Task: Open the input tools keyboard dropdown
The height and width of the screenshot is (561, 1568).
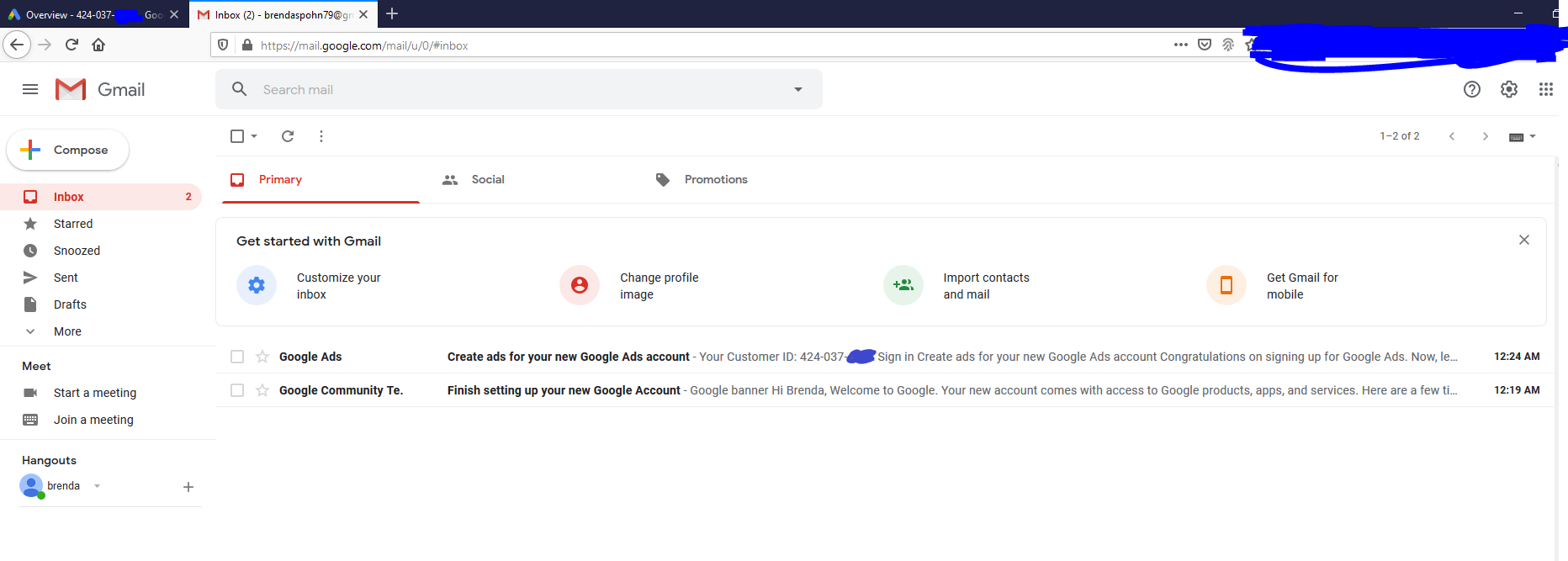Action: point(1523,136)
